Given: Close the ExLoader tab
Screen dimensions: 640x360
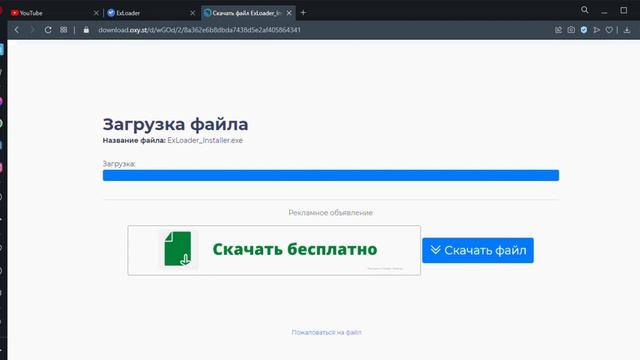Looking at the screenshot, I should (x=193, y=13).
